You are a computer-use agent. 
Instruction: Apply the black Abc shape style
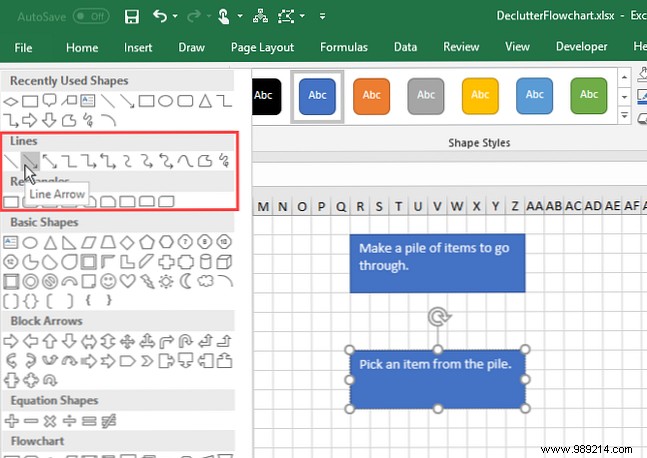tap(266, 96)
